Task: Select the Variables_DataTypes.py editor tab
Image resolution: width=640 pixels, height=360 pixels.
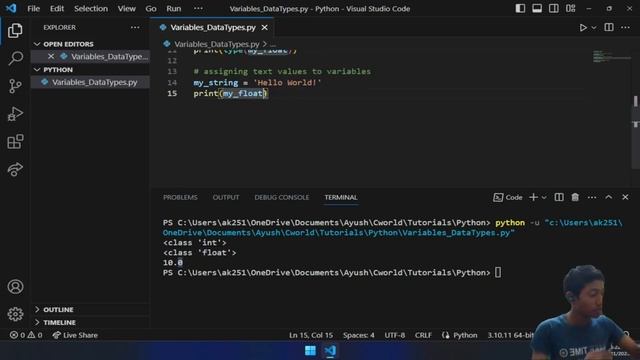Action: click(213, 27)
